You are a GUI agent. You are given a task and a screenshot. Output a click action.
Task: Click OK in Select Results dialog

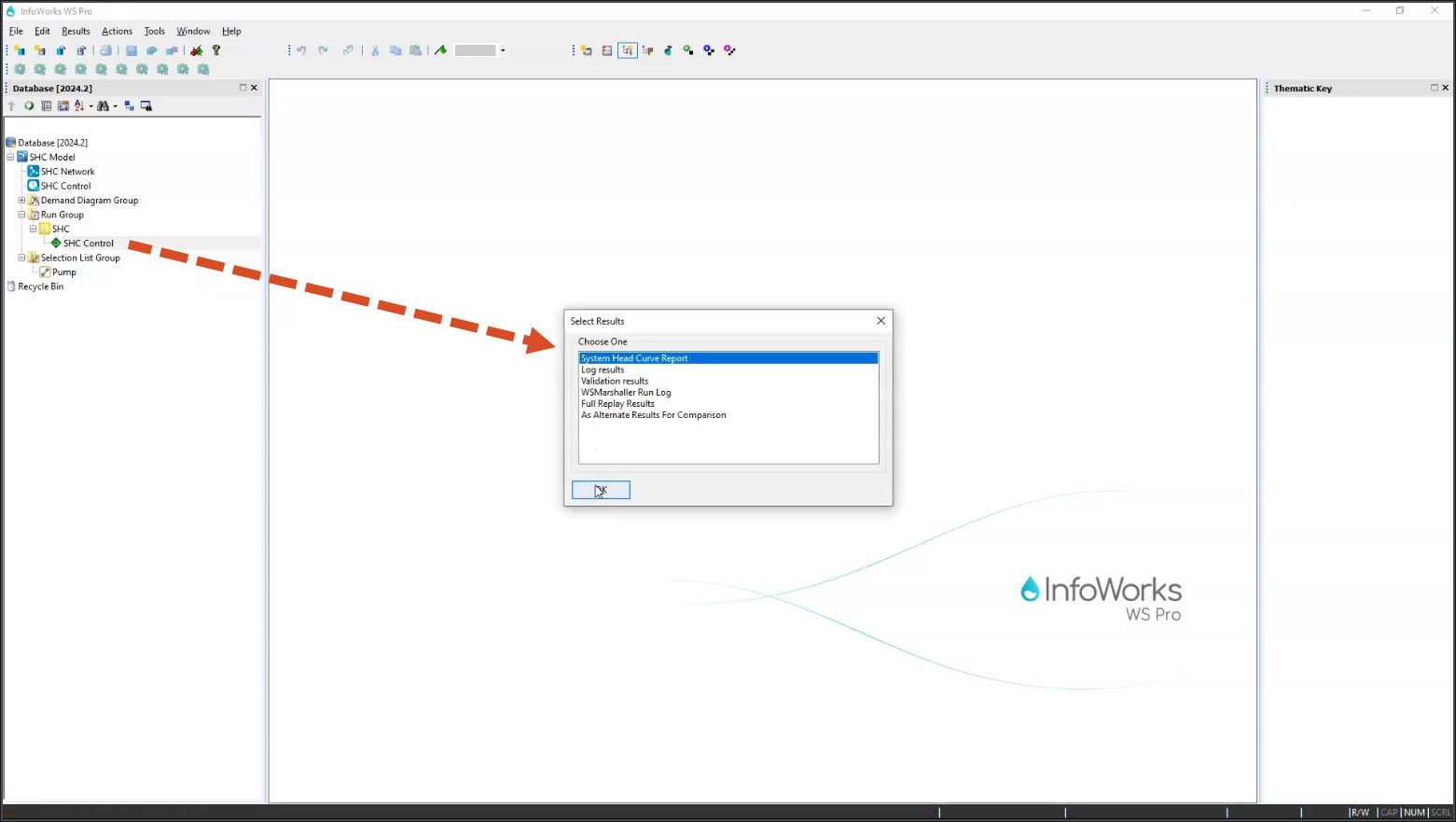[x=601, y=490]
